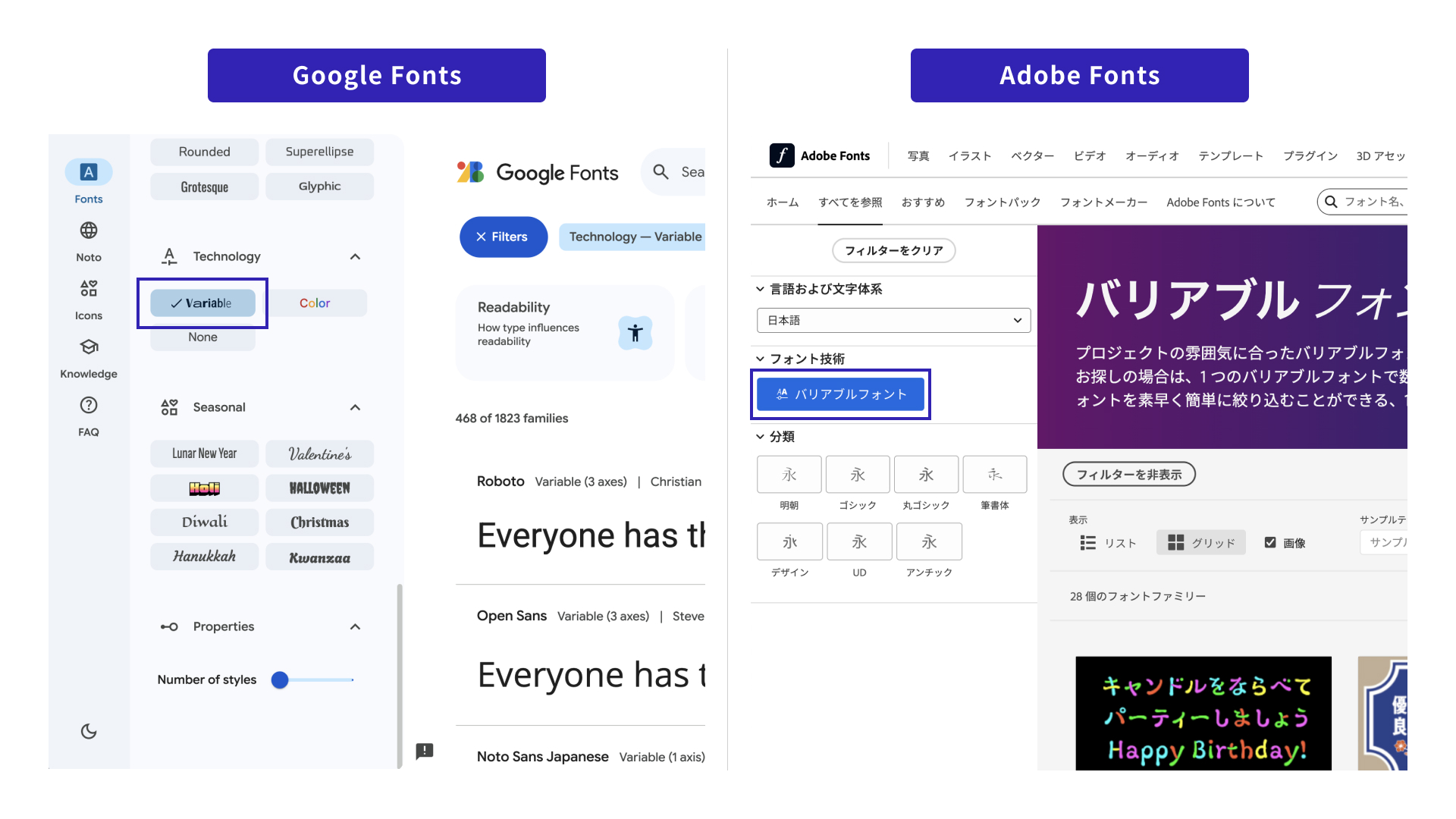The image size is (1456, 819).
Task: Click the Readability accessibility icon
Action: (635, 332)
